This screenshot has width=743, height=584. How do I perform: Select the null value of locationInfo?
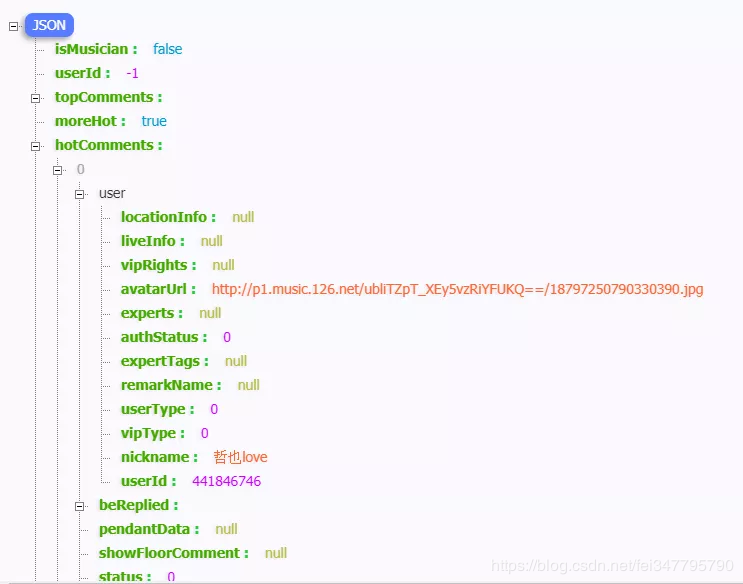[x=243, y=217]
